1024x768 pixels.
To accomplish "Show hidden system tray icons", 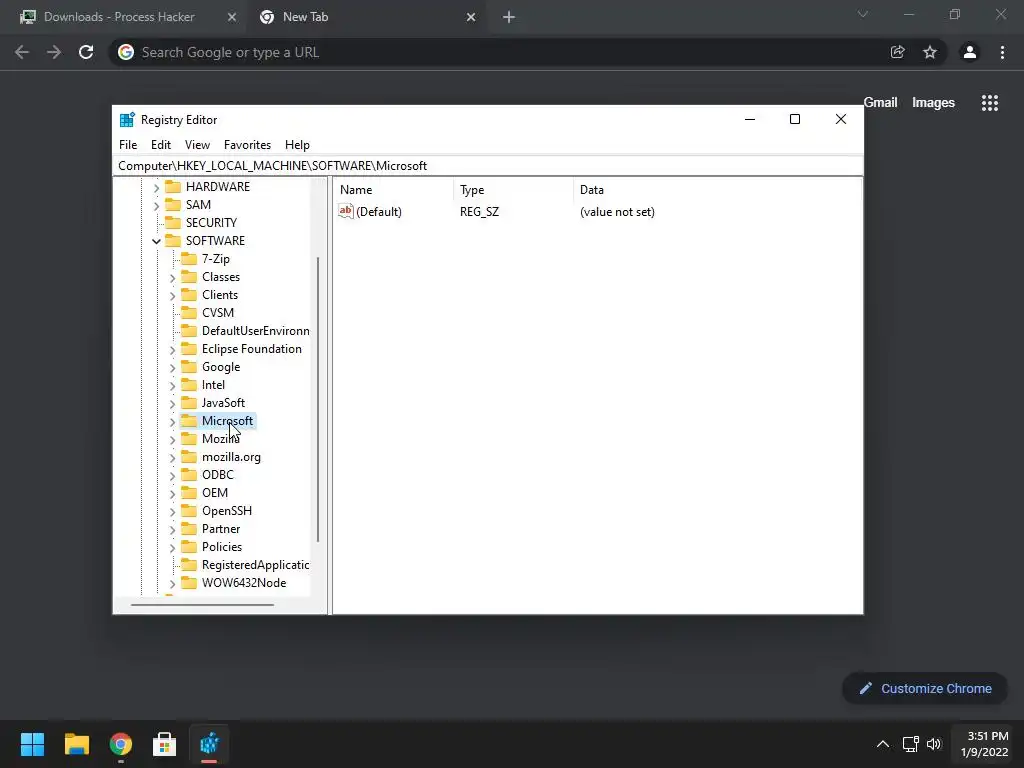I will 882,744.
